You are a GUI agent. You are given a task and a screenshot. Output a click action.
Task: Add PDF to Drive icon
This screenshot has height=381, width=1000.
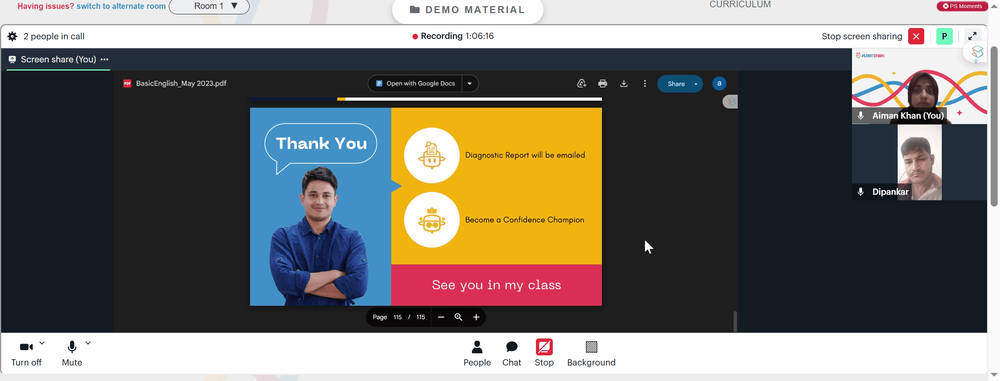[x=582, y=84]
